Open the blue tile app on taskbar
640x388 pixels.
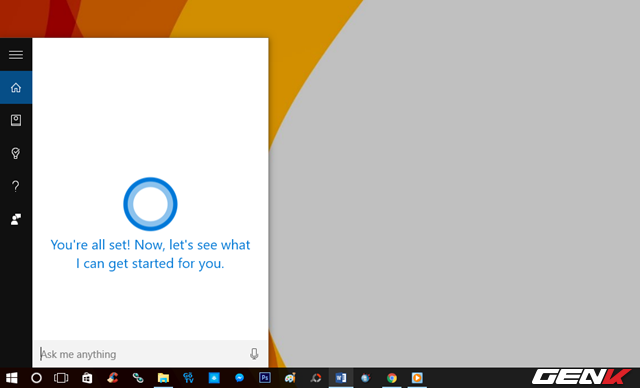click(214, 378)
